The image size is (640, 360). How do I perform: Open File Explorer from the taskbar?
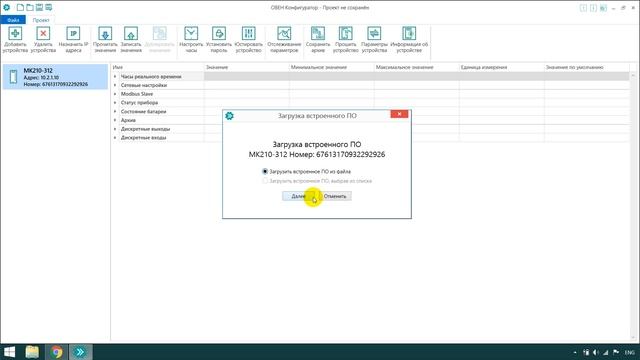(32, 352)
